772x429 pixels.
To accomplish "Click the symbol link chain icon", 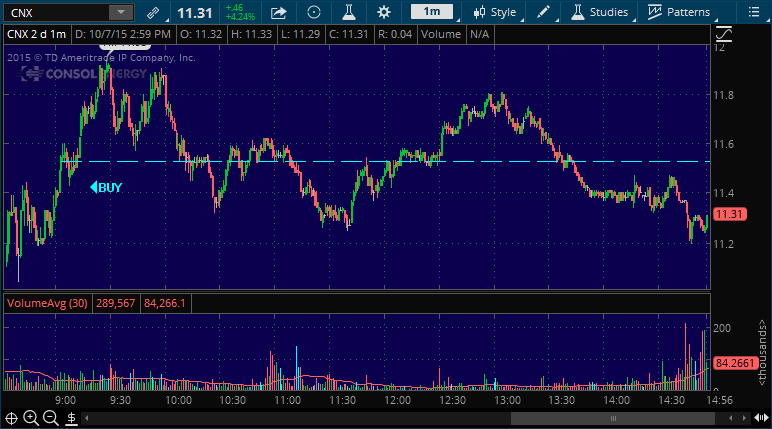I will pyautogui.click(x=153, y=13).
